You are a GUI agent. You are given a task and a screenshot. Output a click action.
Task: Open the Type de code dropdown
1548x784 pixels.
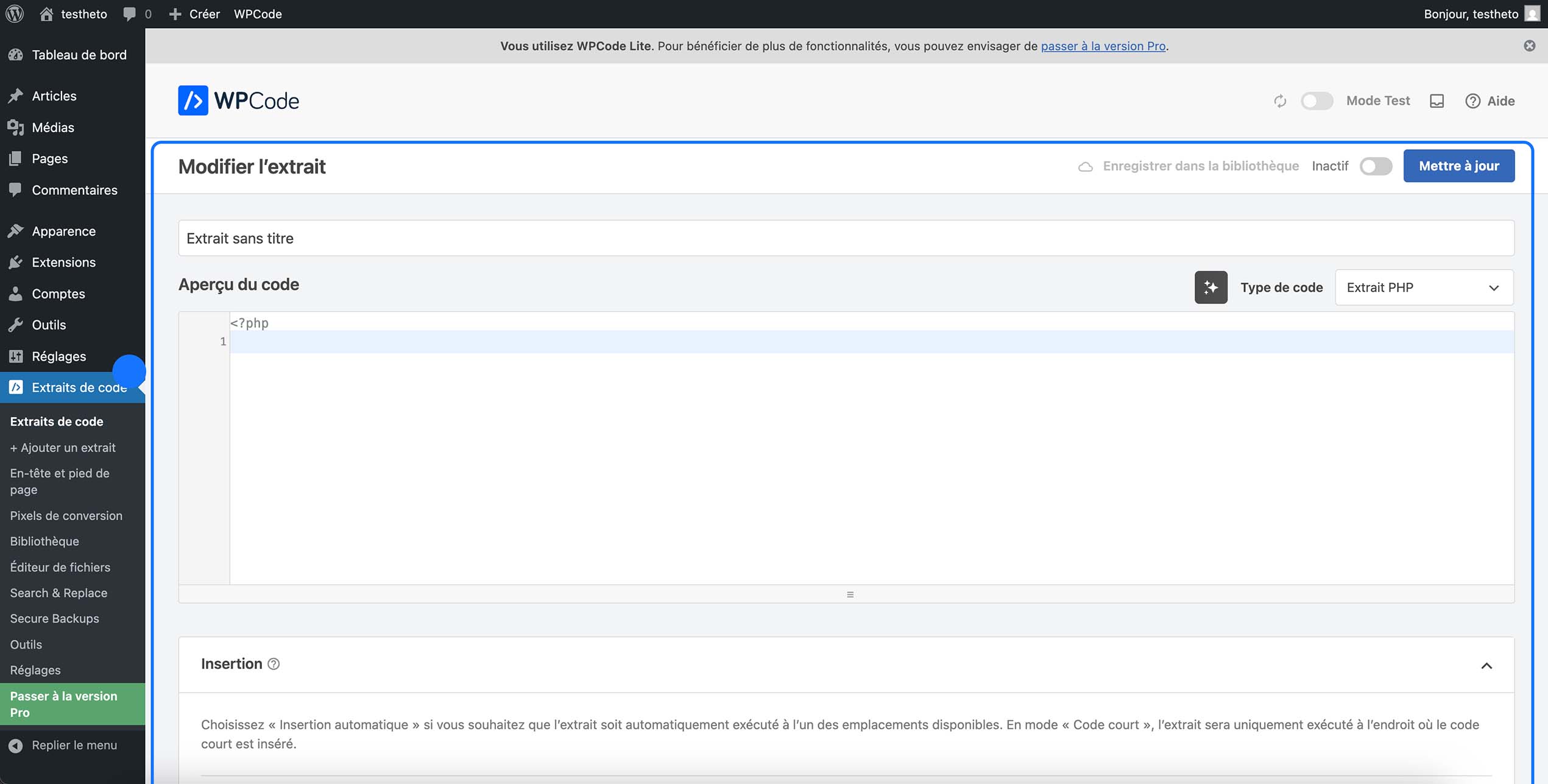pos(1423,288)
